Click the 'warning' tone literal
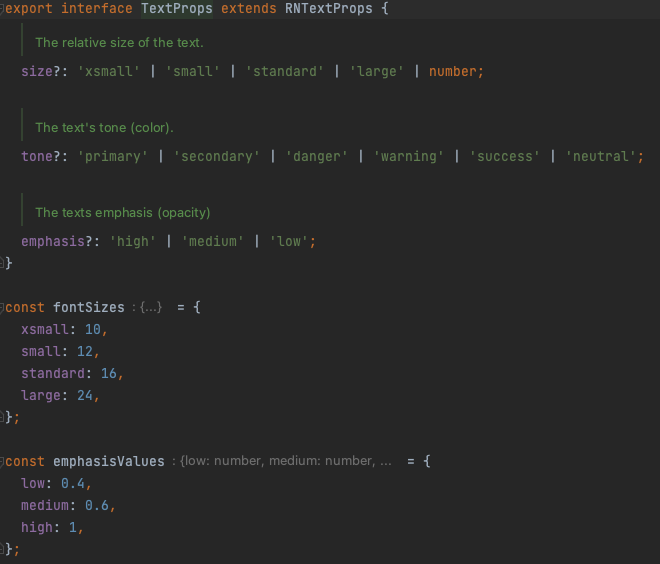The width and height of the screenshot is (660, 564). pos(408,156)
